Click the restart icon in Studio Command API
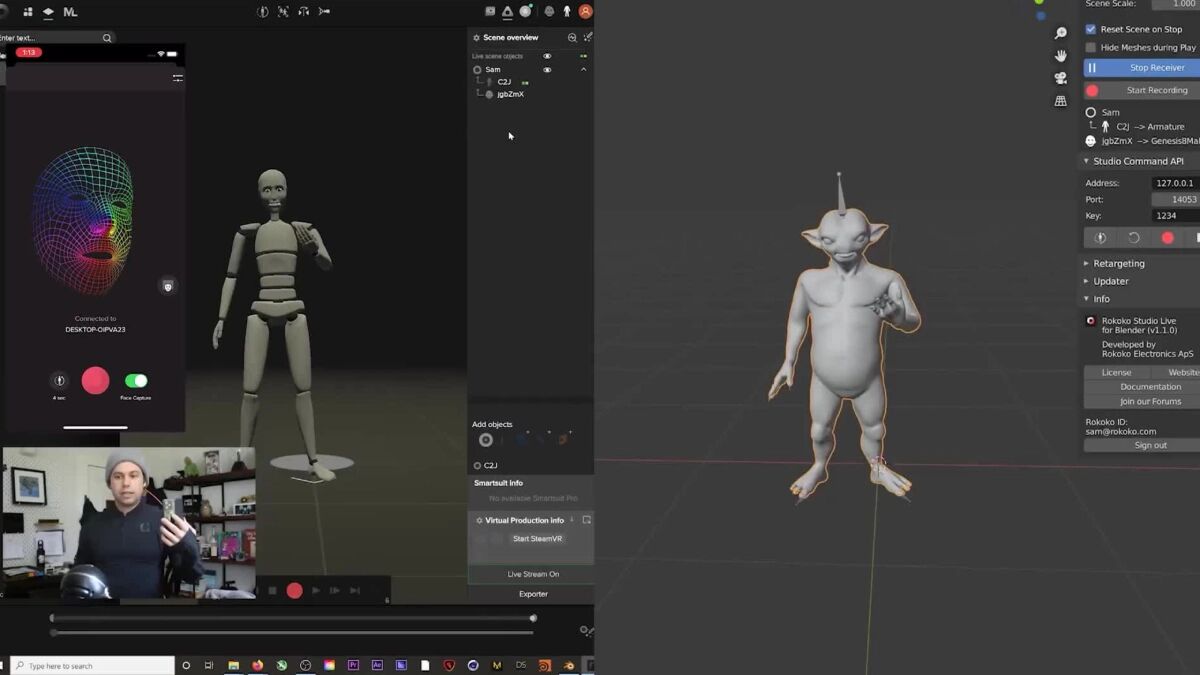 [1134, 238]
